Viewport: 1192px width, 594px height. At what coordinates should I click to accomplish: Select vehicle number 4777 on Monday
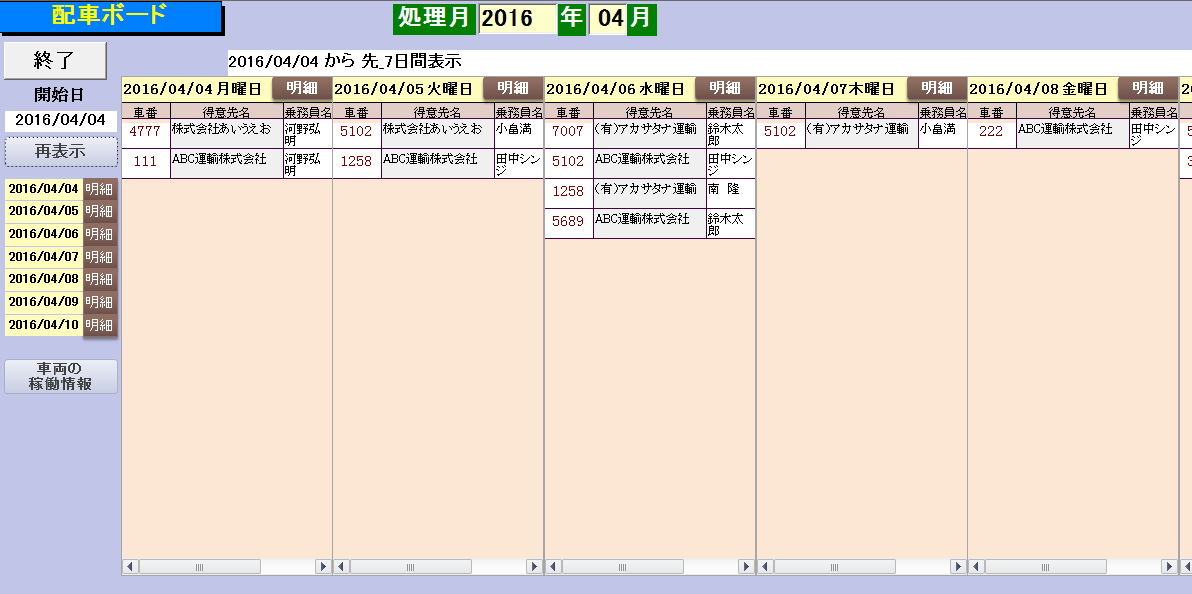point(146,131)
